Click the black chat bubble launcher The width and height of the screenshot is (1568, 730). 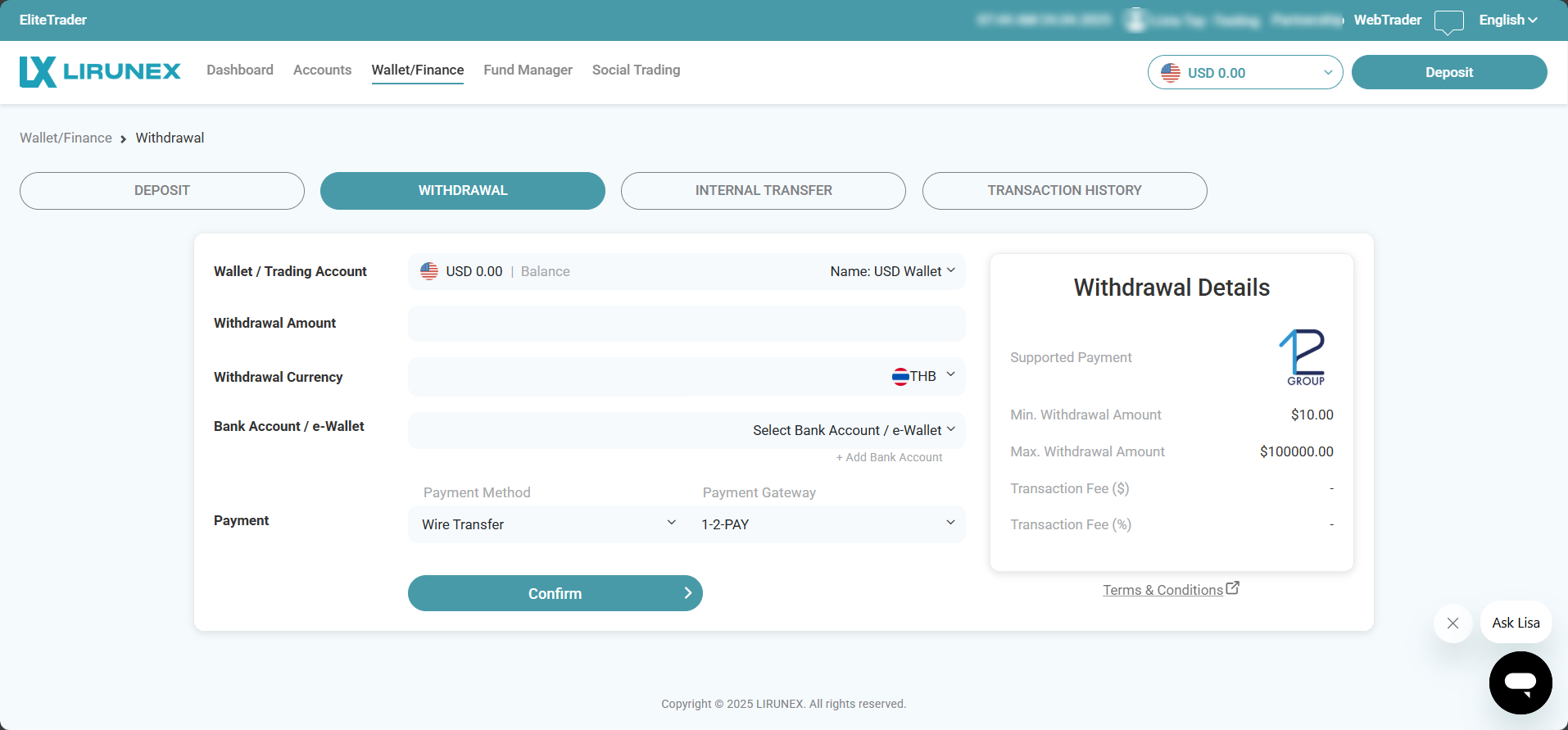pyautogui.click(x=1520, y=682)
